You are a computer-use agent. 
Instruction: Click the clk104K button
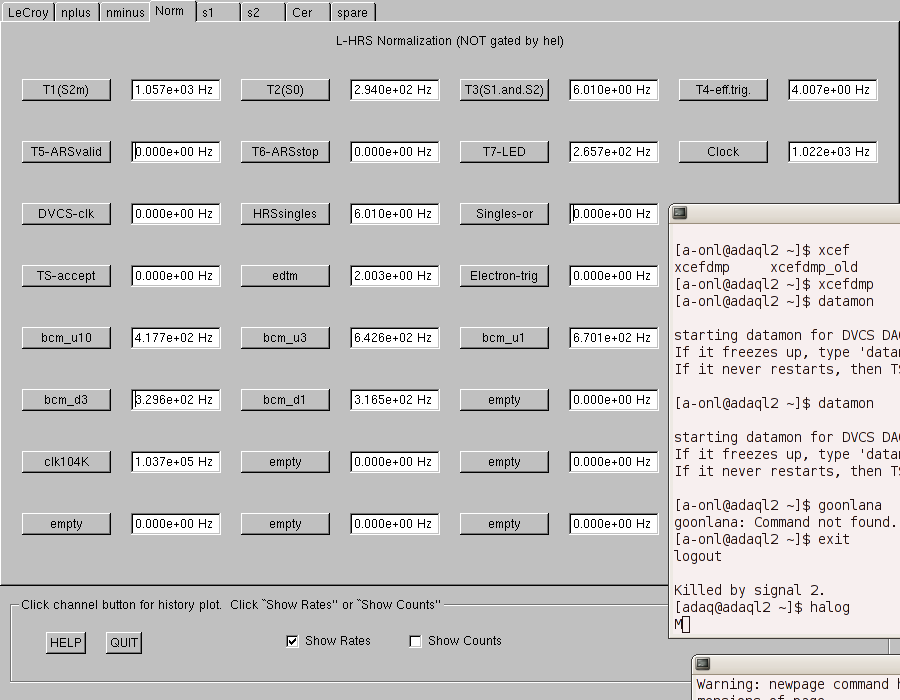click(x=66, y=462)
